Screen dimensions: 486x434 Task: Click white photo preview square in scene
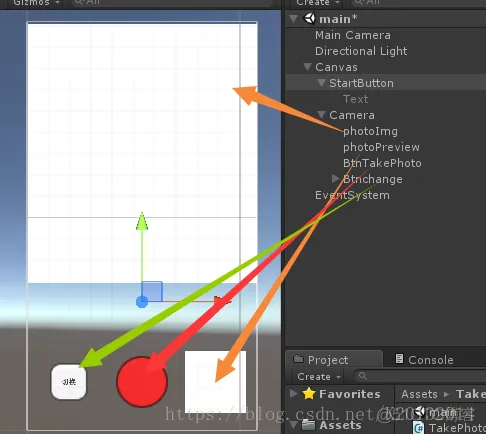215,382
